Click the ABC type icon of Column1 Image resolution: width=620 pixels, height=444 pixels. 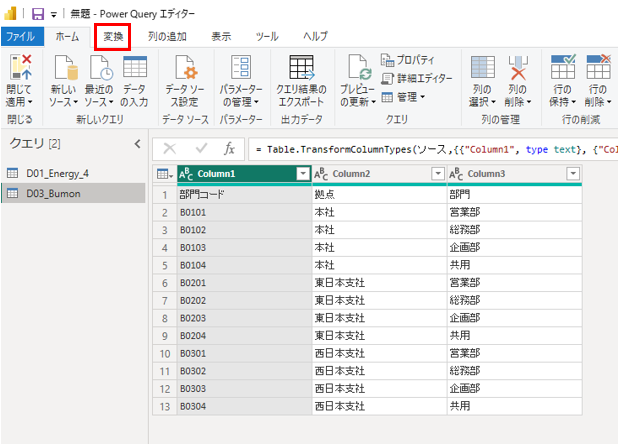pos(186,174)
